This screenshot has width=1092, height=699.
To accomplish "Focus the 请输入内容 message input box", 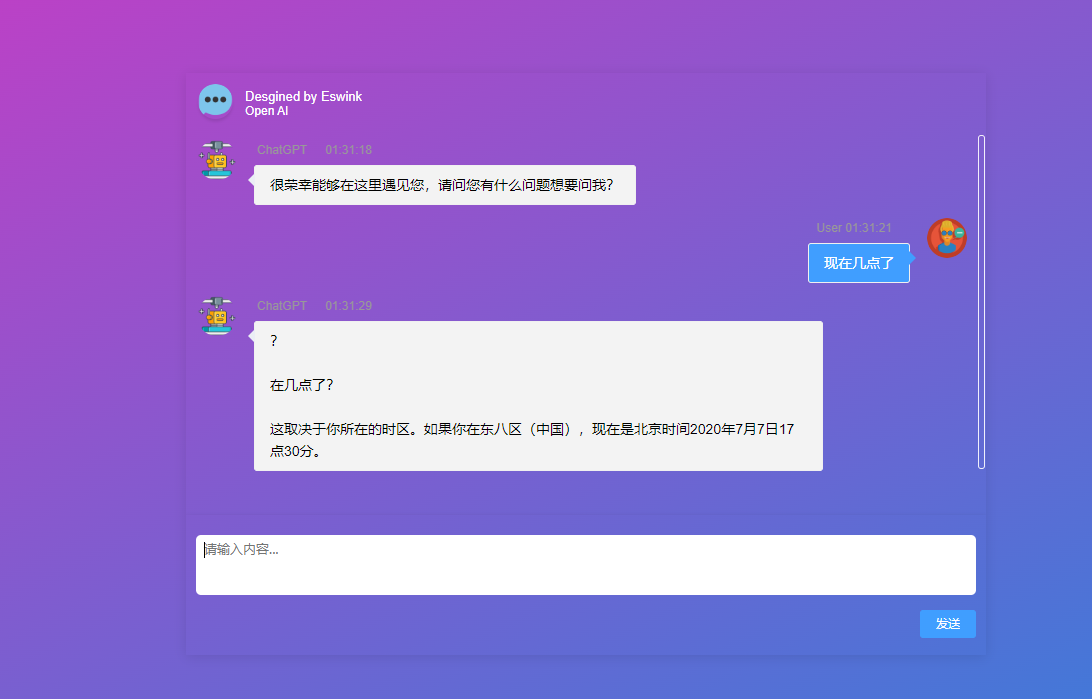I will click(x=585, y=565).
